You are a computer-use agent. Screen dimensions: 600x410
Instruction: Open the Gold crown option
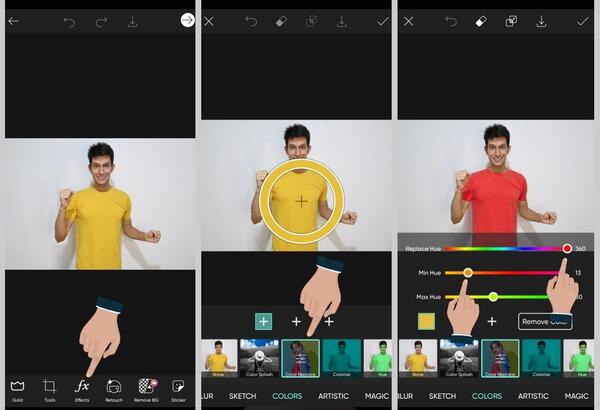[x=18, y=390]
